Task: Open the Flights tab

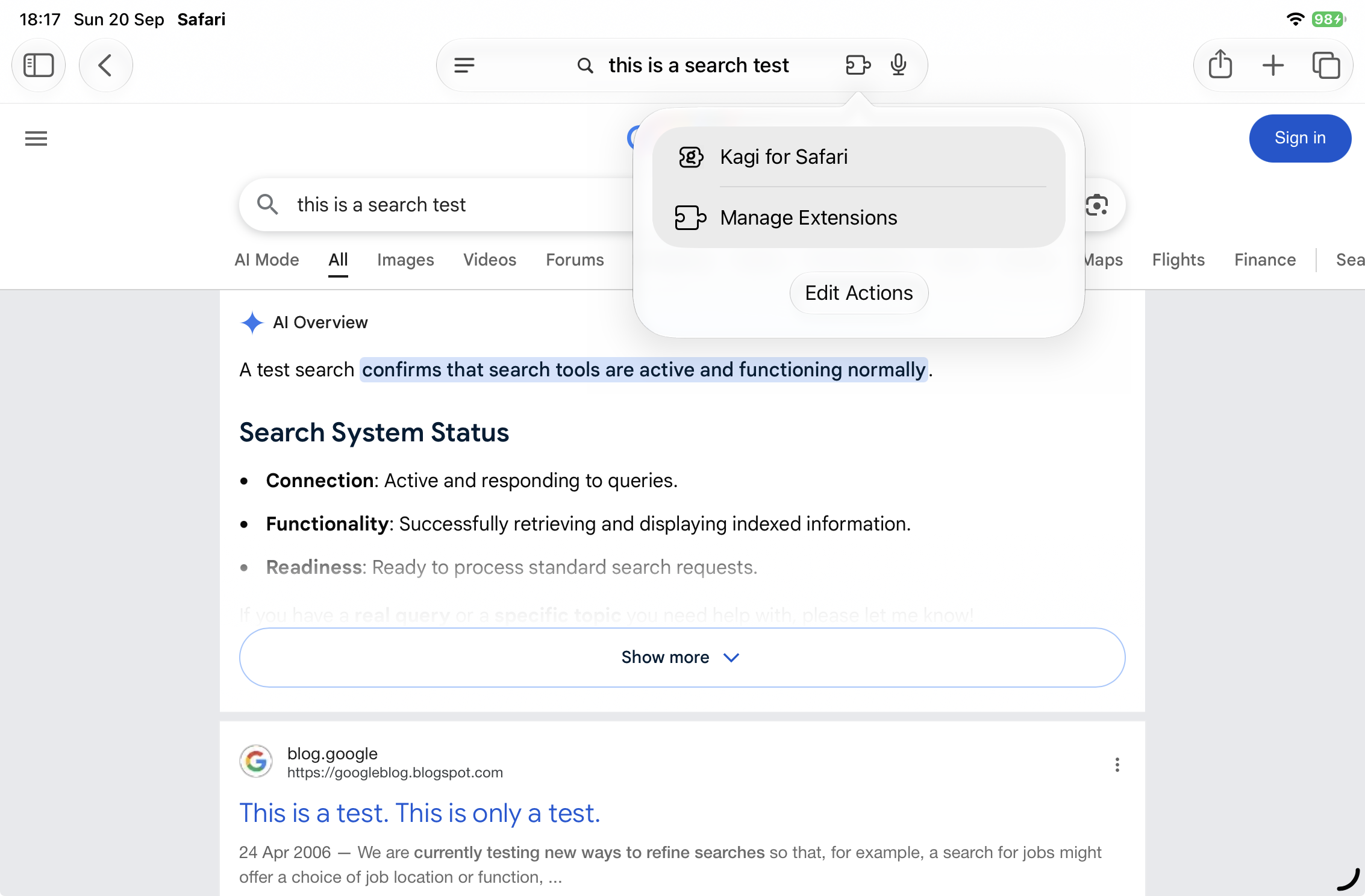Action: click(x=1178, y=260)
